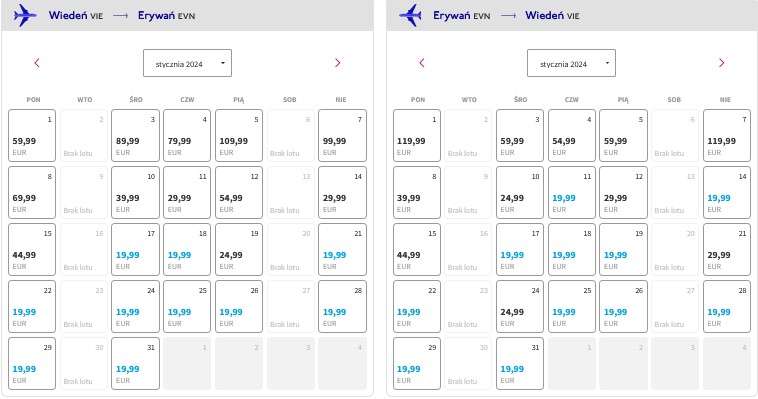Click the airplane icon next to Erywań–Wiedeń

pyautogui.click(x=410, y=15)
